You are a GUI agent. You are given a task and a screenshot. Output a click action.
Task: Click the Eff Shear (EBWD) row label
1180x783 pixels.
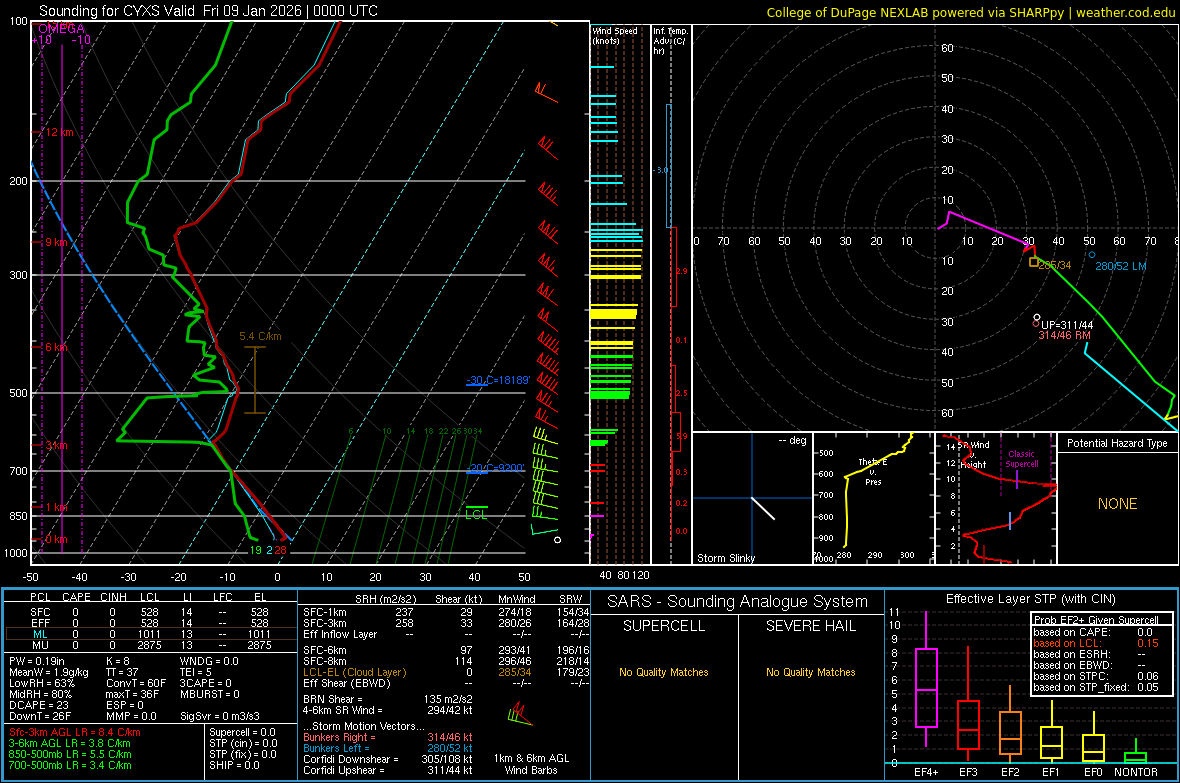click(347, 684)
